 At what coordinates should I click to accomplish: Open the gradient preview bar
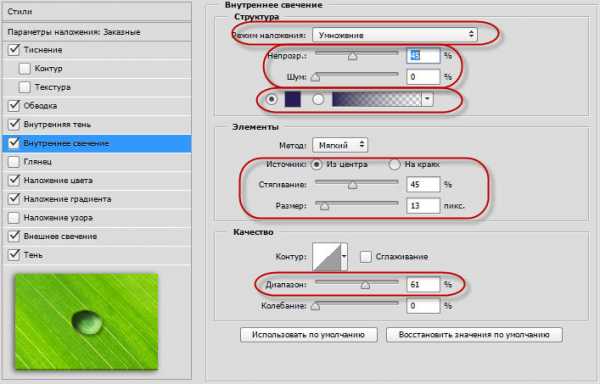tap(377, 99)
